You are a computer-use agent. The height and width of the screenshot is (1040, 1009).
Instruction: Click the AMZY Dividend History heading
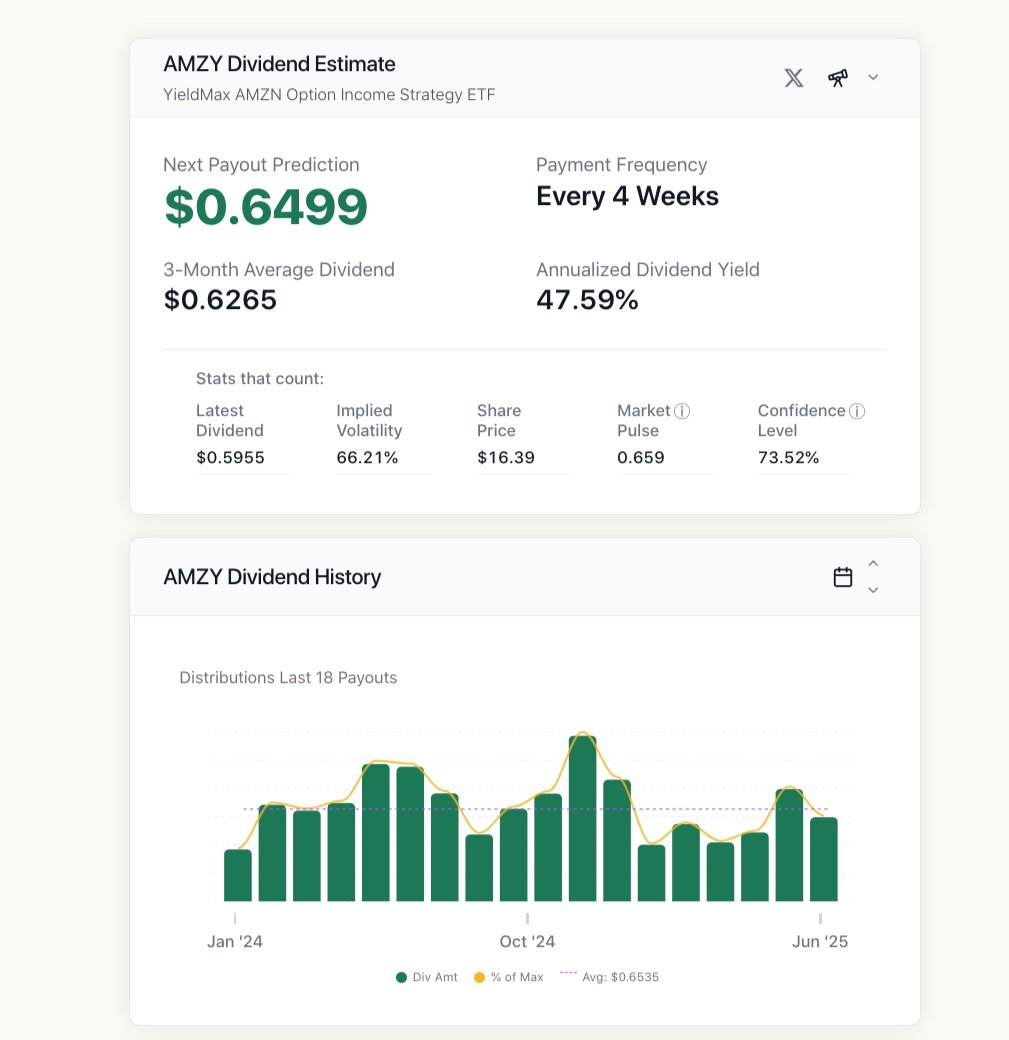[272, 577]
